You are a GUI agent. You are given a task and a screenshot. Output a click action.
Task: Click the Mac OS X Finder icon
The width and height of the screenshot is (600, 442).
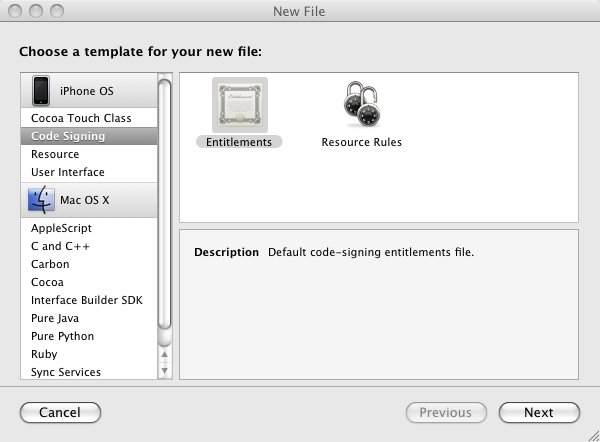pos(41,200)
